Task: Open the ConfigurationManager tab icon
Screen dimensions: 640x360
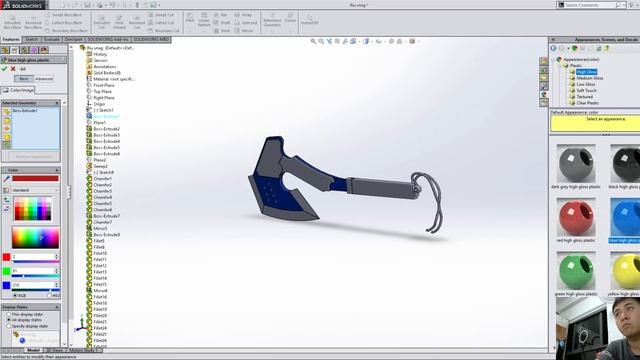Action: click(x=24, y=50)
